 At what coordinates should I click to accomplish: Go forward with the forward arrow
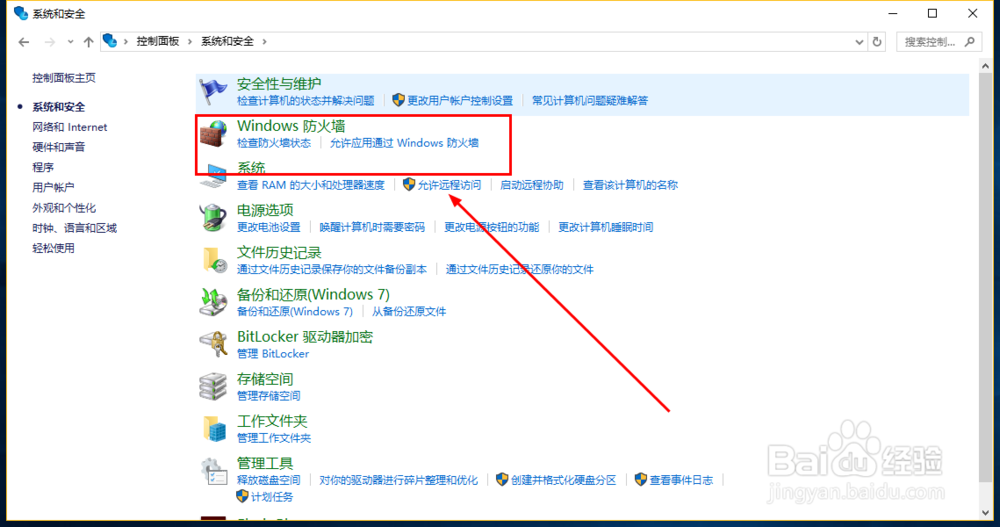click(49, 42)
